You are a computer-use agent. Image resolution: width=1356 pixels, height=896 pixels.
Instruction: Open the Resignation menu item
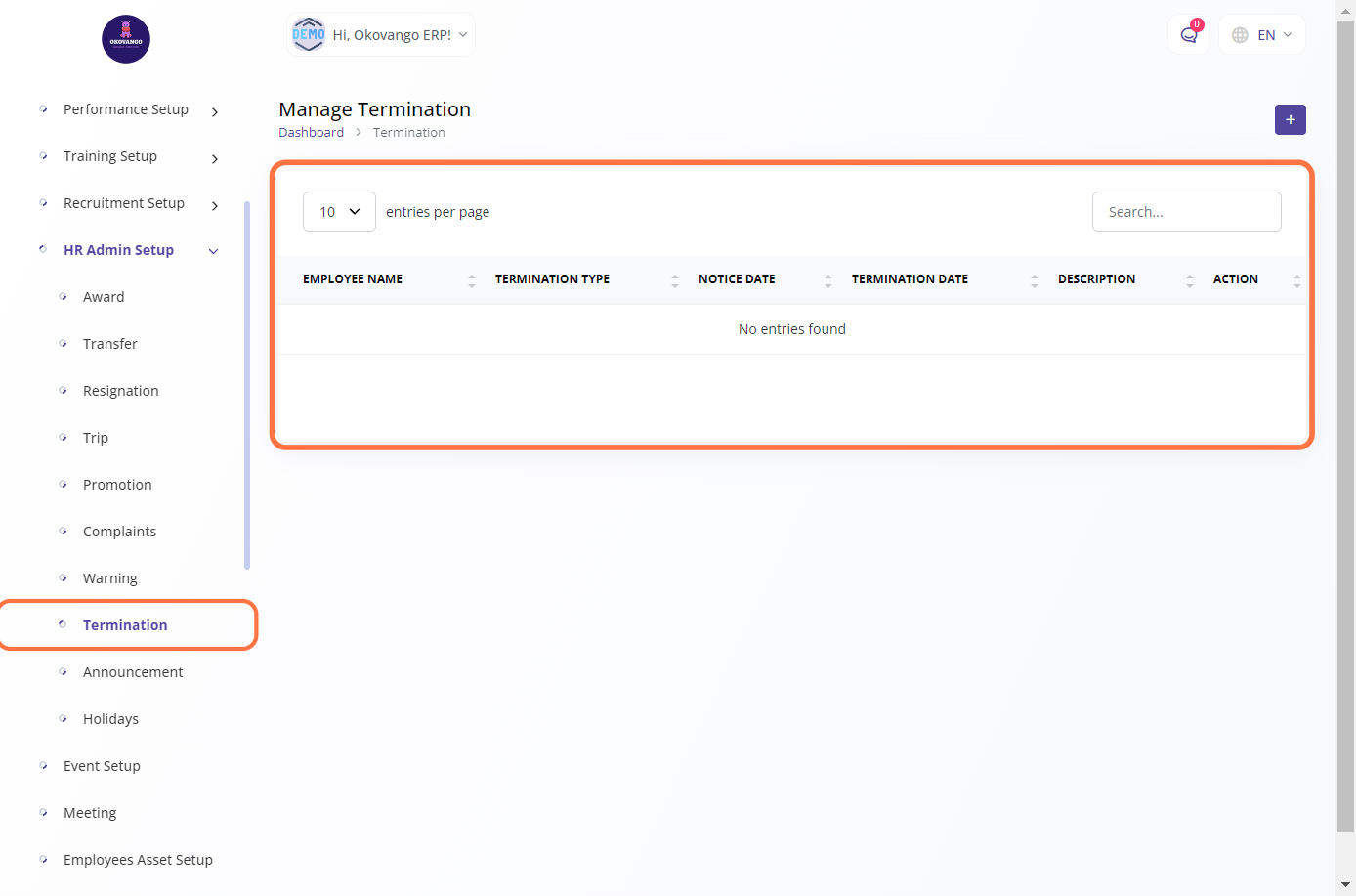[x=120, y=391]
